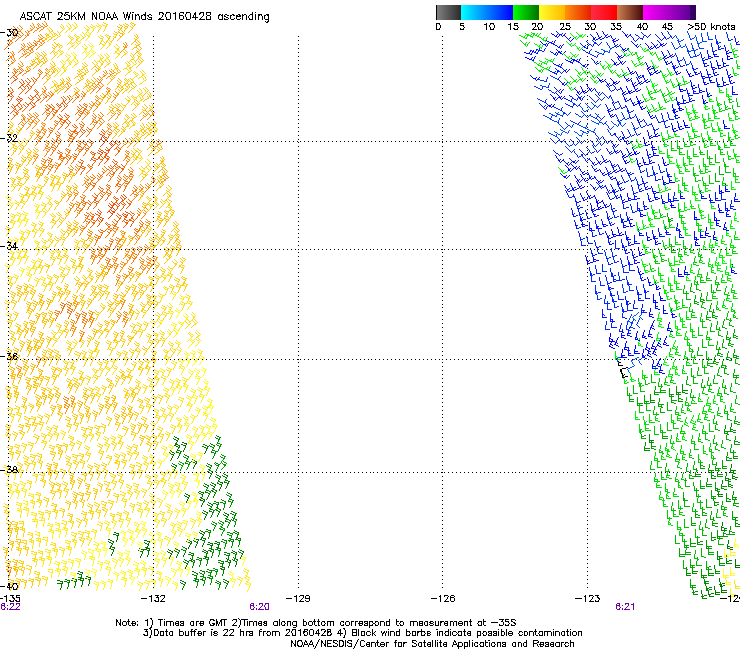Click the '>50 knots' legend label
This screenshot has width=740, height=650.
(x=711, y=27)
